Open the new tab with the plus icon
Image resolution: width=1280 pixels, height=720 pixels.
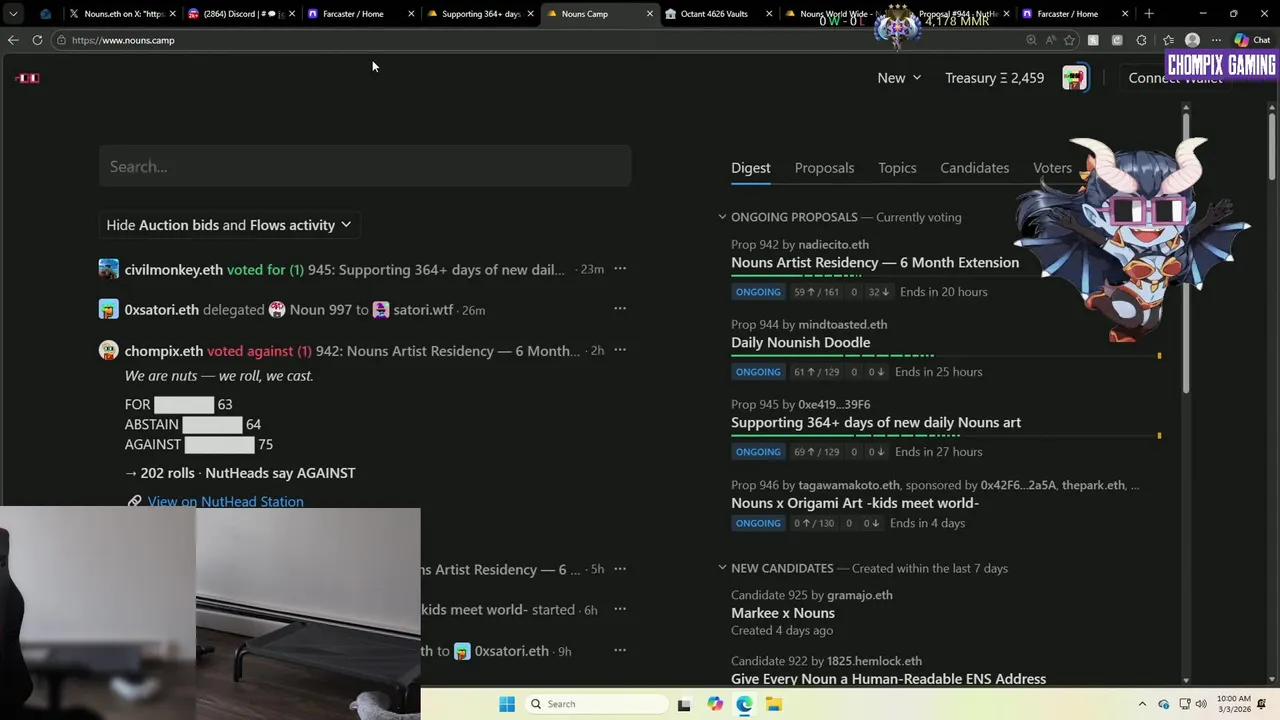click(1149, 14)
